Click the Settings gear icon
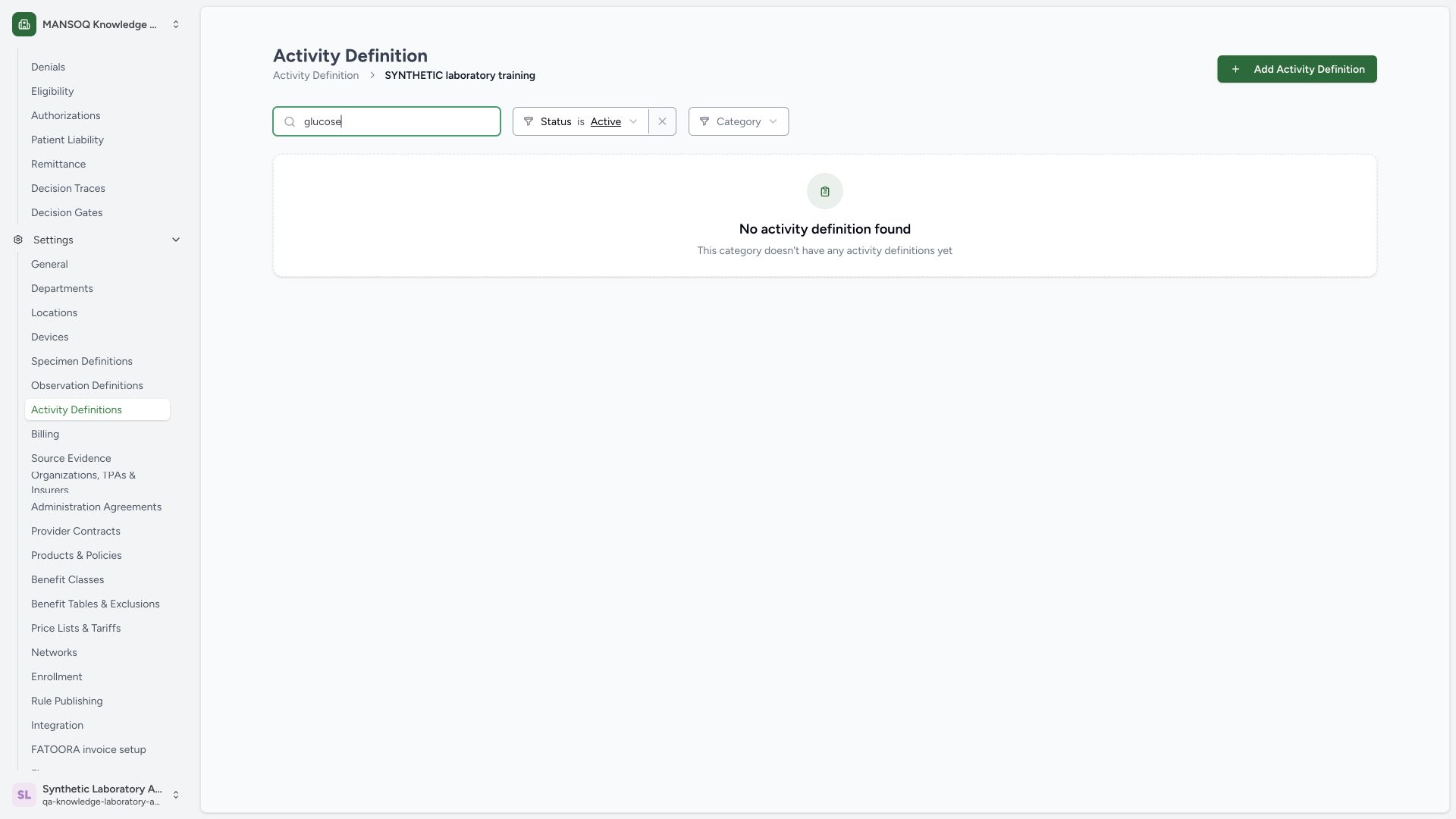Viewport: 1456px width, 819px height. (18, 240)
